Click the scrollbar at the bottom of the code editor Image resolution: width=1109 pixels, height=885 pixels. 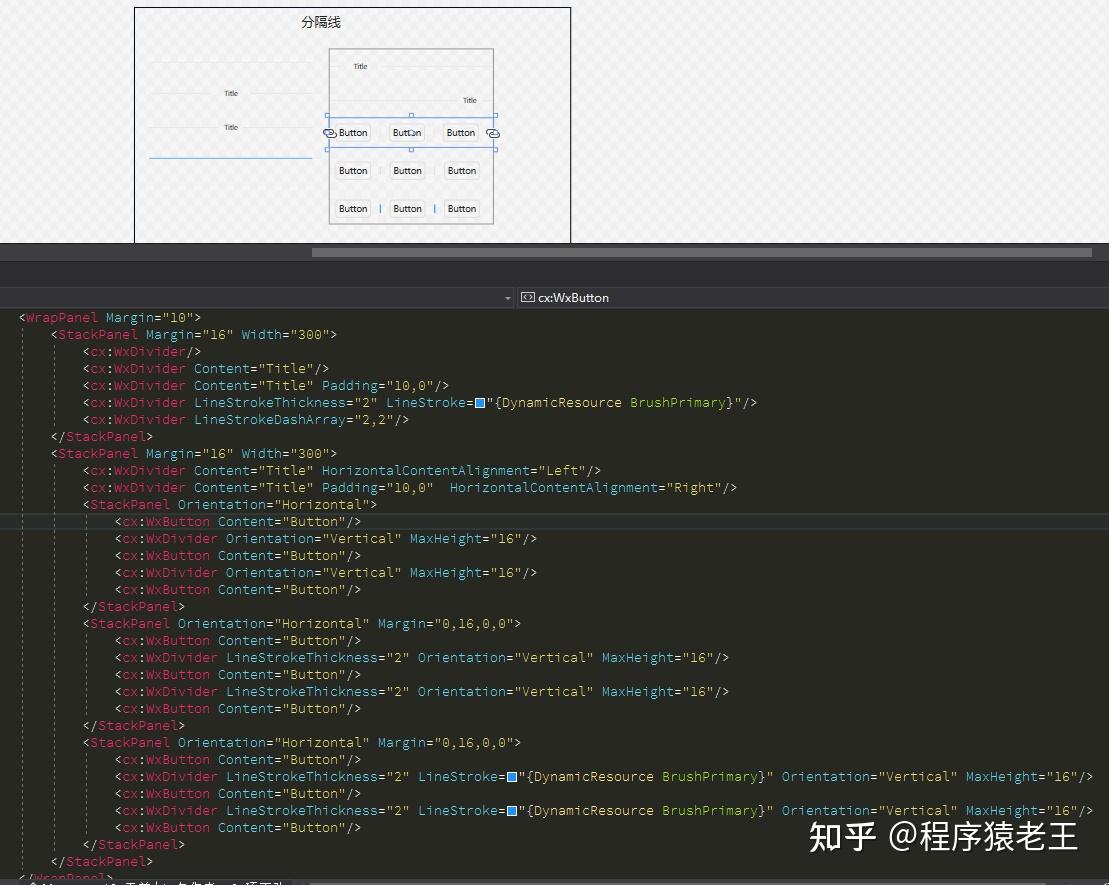(x=550, y=882)
